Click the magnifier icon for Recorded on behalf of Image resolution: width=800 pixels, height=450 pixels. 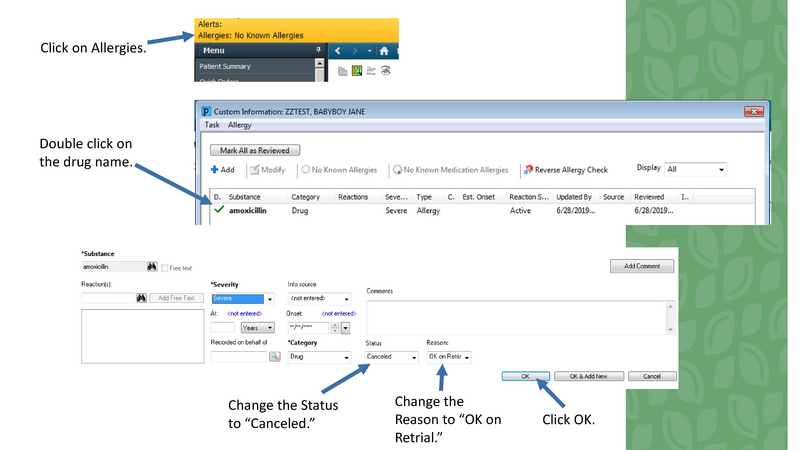point(275,356)
